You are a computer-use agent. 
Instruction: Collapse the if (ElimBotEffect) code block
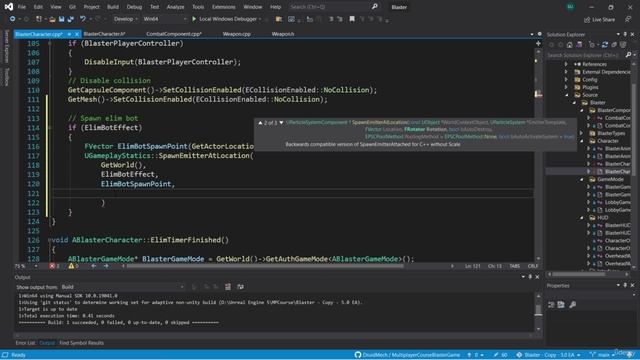50,128
